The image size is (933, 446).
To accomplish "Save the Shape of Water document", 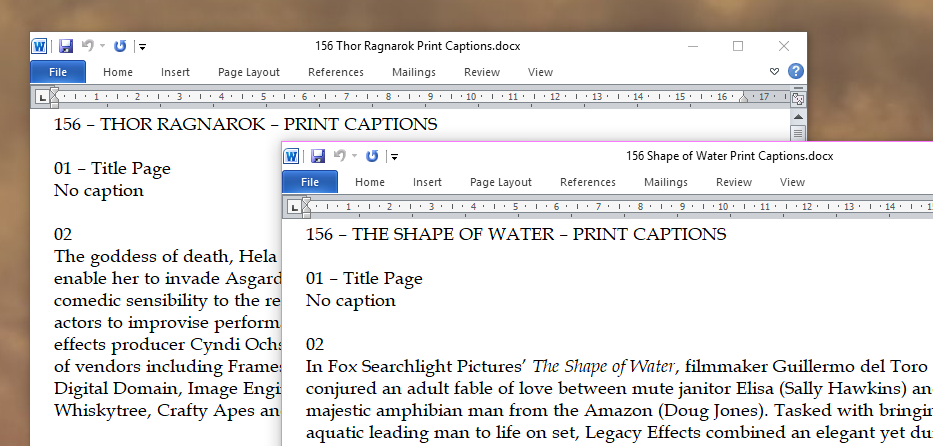I will [x=318, y=156].
